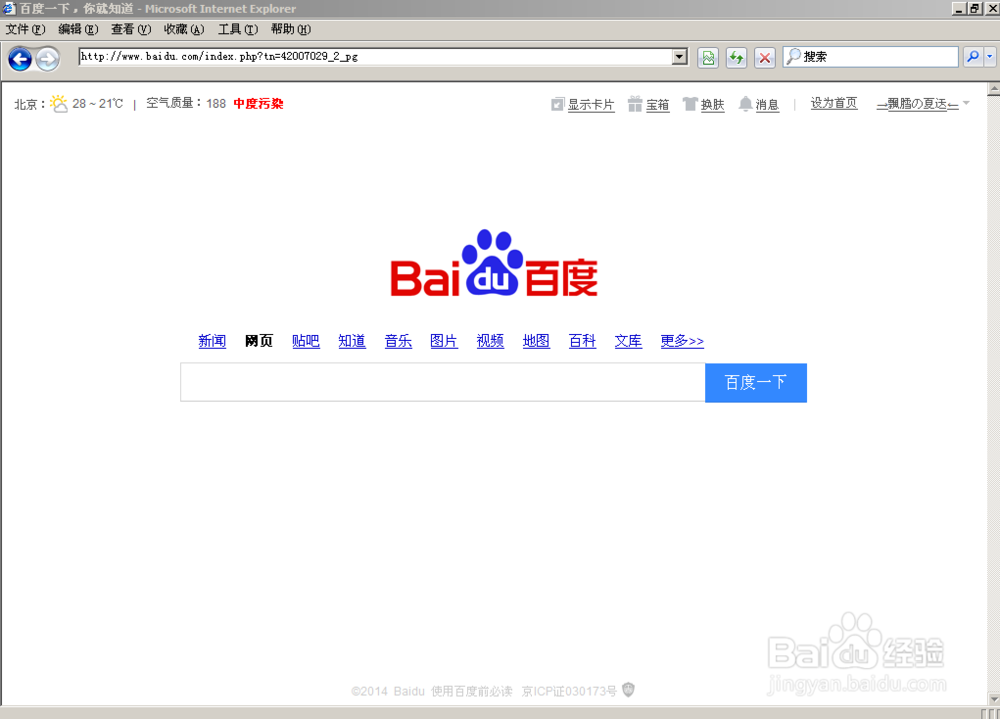Screen dimensions: 1000x719
Task: Click the scrollbar down arrow
Action: (994, 699)
